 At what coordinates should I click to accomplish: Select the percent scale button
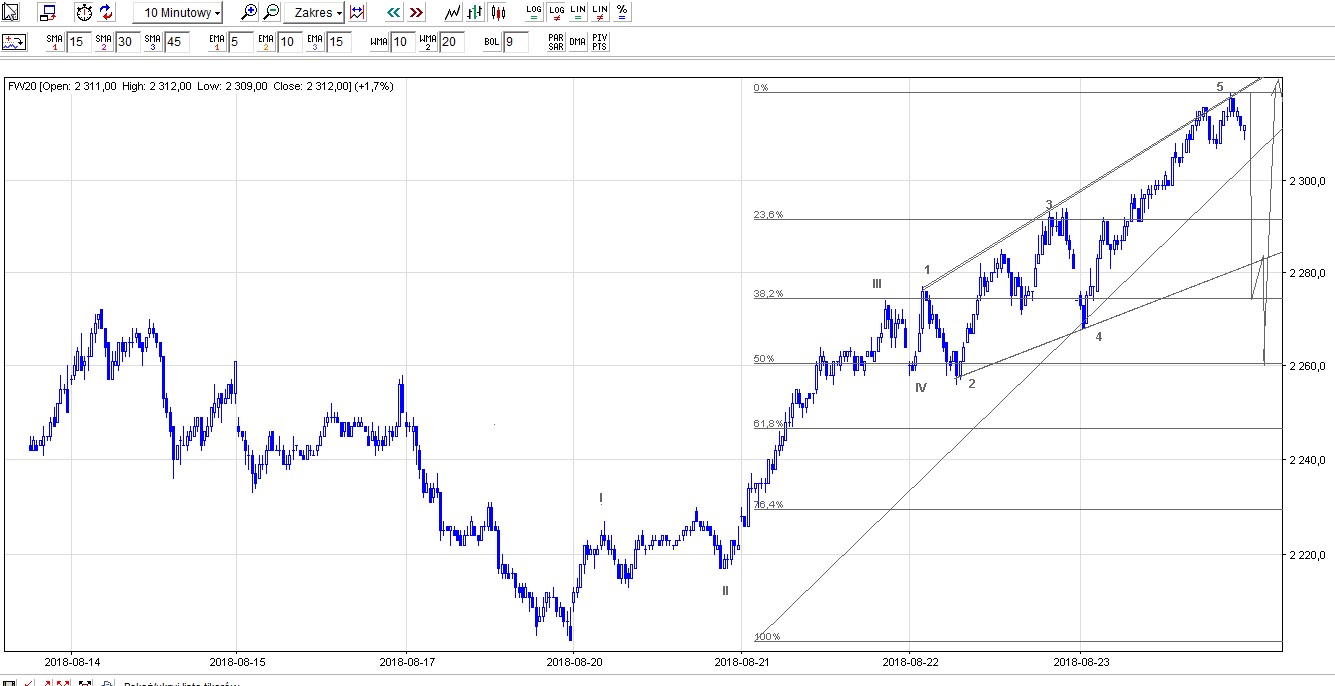click(x=622, y=13)
